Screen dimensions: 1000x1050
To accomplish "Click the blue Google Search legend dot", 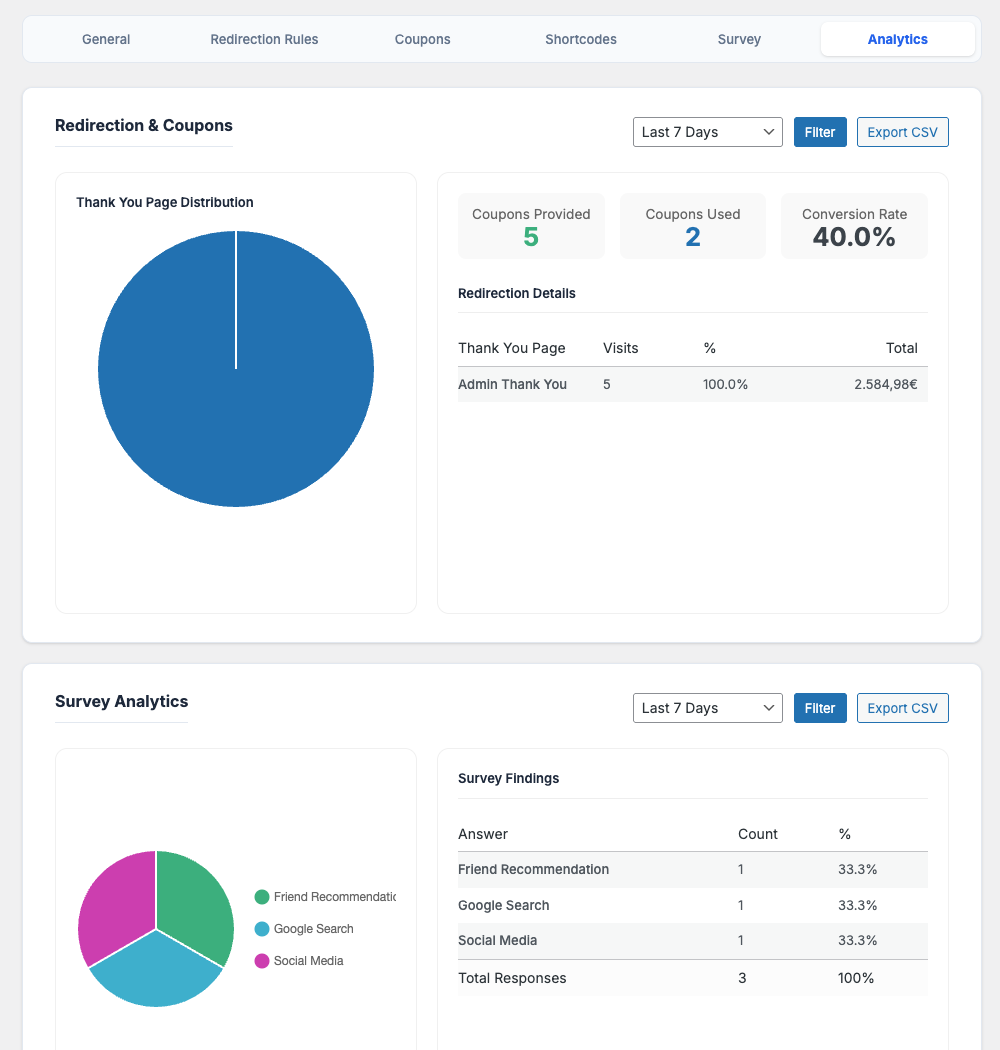I will [262, 929].
